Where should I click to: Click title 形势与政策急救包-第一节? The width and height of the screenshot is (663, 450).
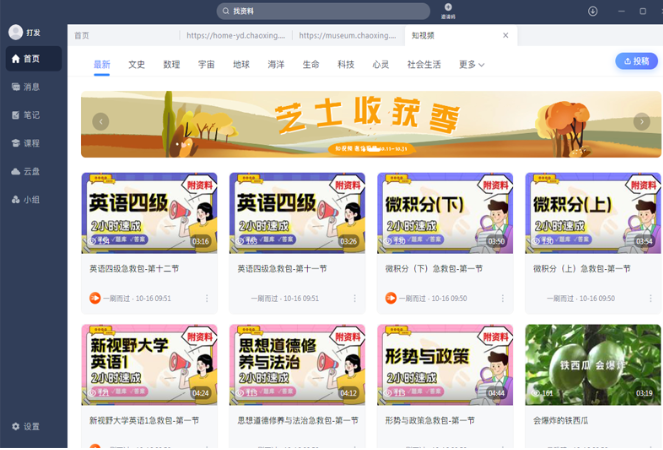coord(430,420)
